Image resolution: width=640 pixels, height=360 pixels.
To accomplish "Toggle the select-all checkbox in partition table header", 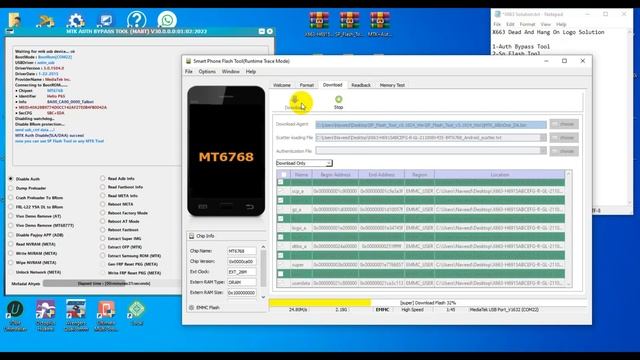I will (x=283, y=175).
